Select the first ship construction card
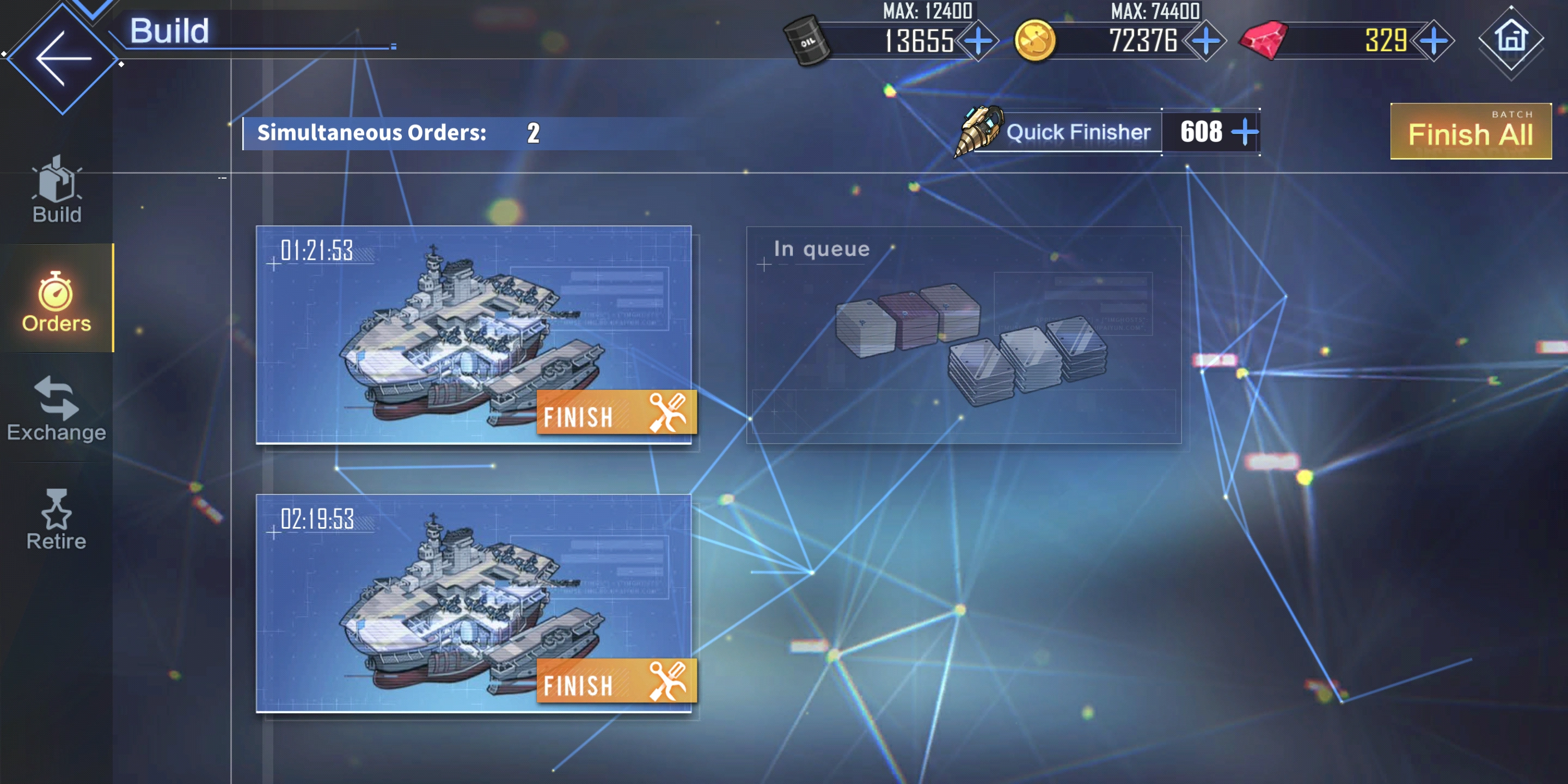The height and width of the screenshot is (784, 1568). [474, 335]
